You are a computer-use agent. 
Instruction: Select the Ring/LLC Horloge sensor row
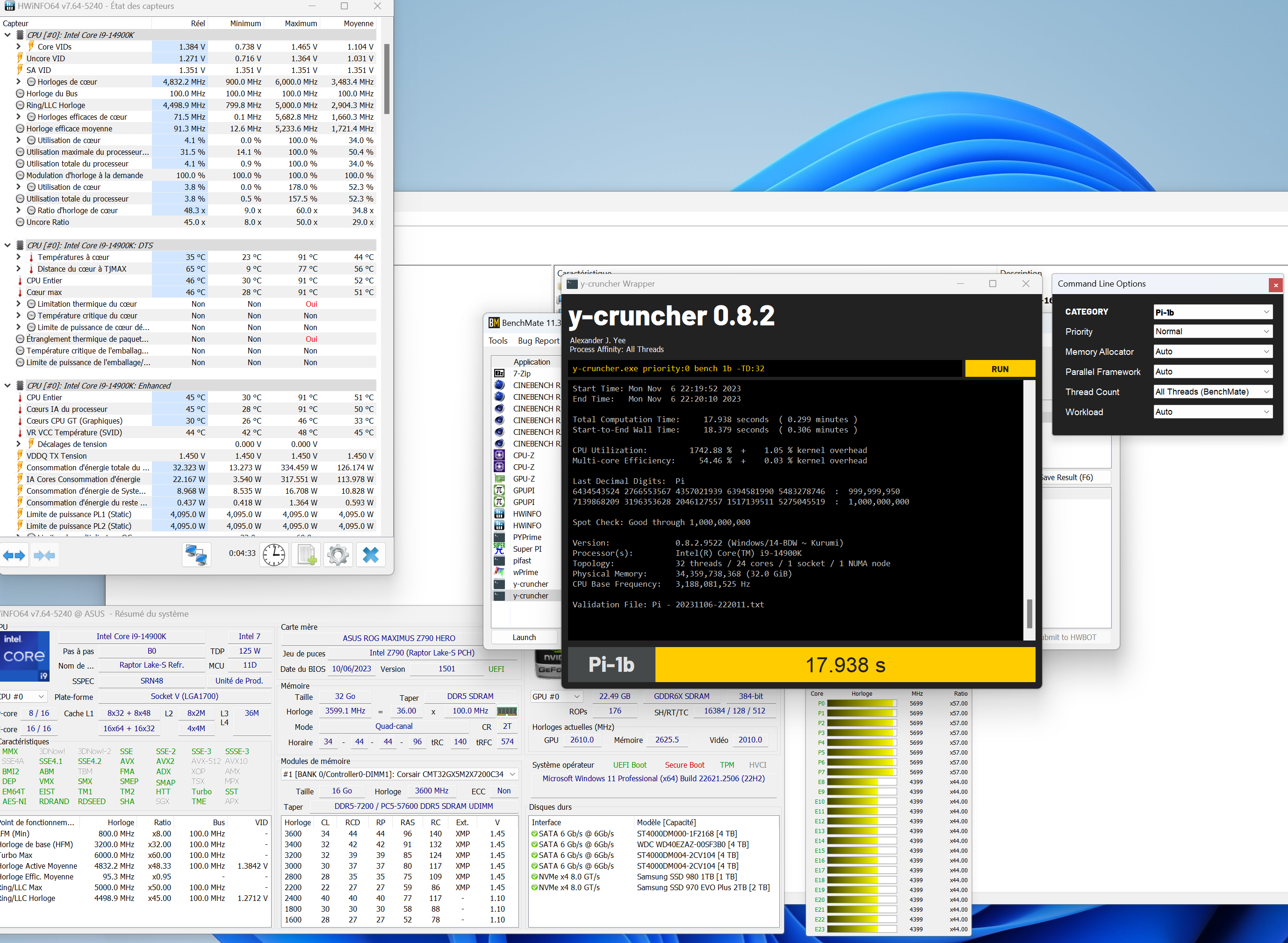tap(189, 105)
